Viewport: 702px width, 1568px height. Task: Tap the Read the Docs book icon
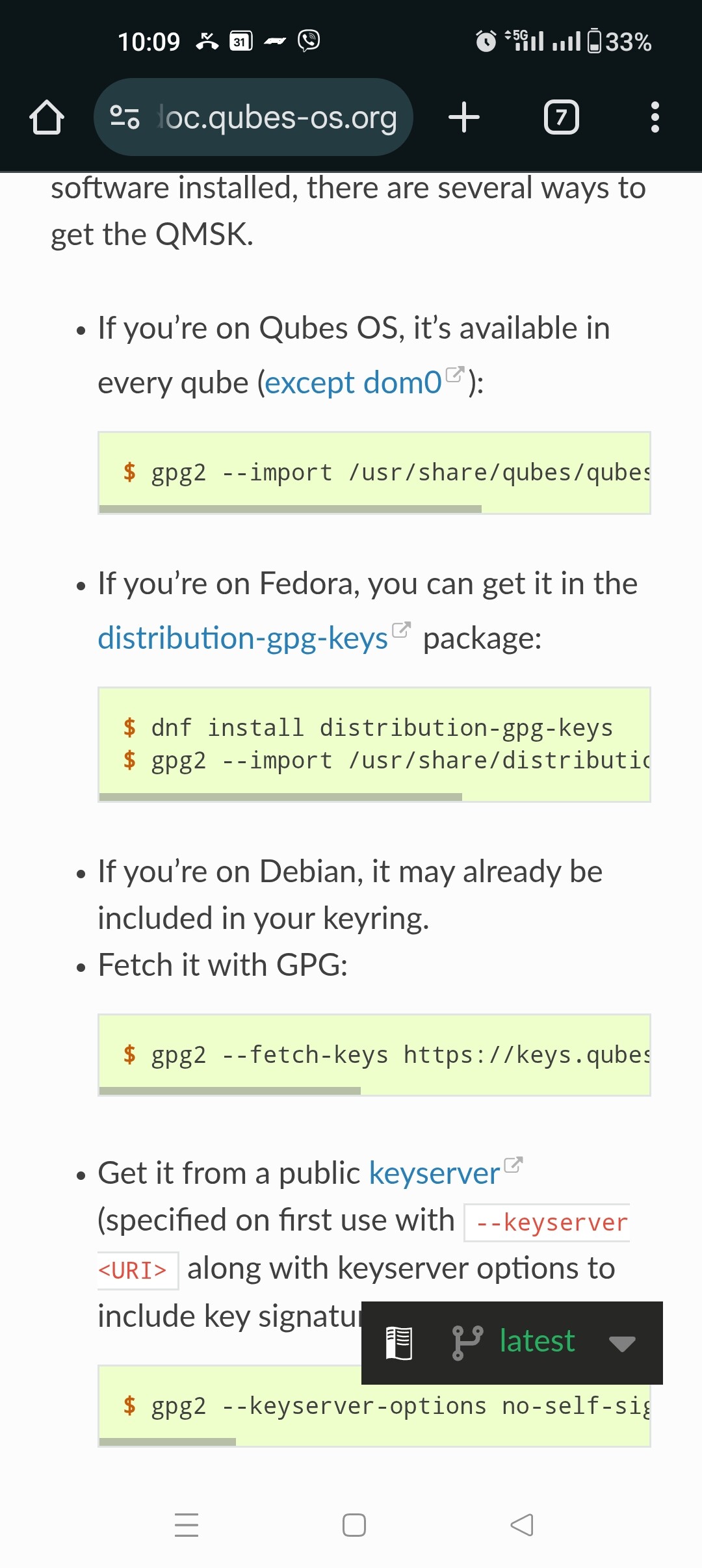tap(399, 1342)
